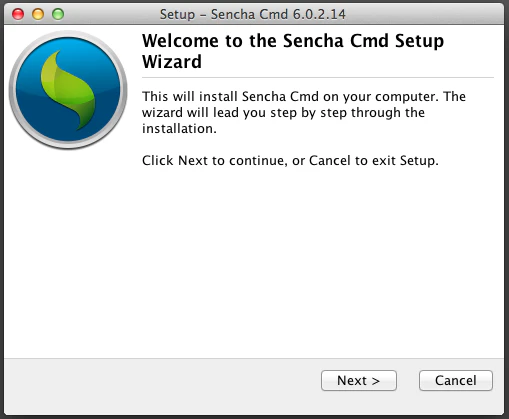The width and height of the screenshot is (509, 419).
Task: Click the empty white area below the instructions
Action: click(253, 260)
